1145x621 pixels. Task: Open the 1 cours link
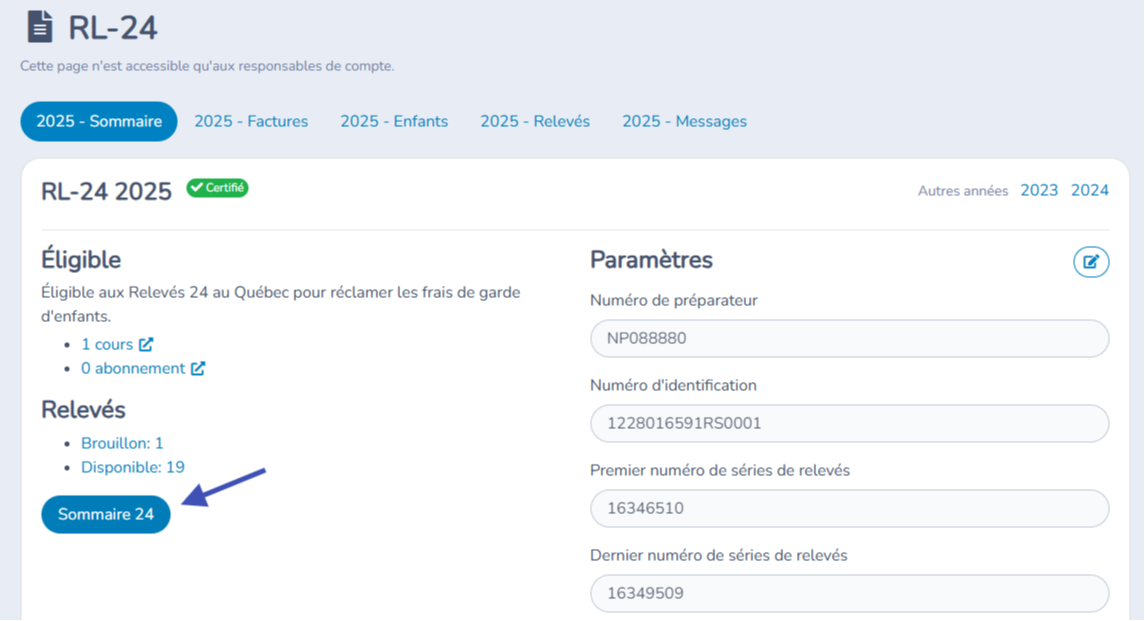[107, 344]
